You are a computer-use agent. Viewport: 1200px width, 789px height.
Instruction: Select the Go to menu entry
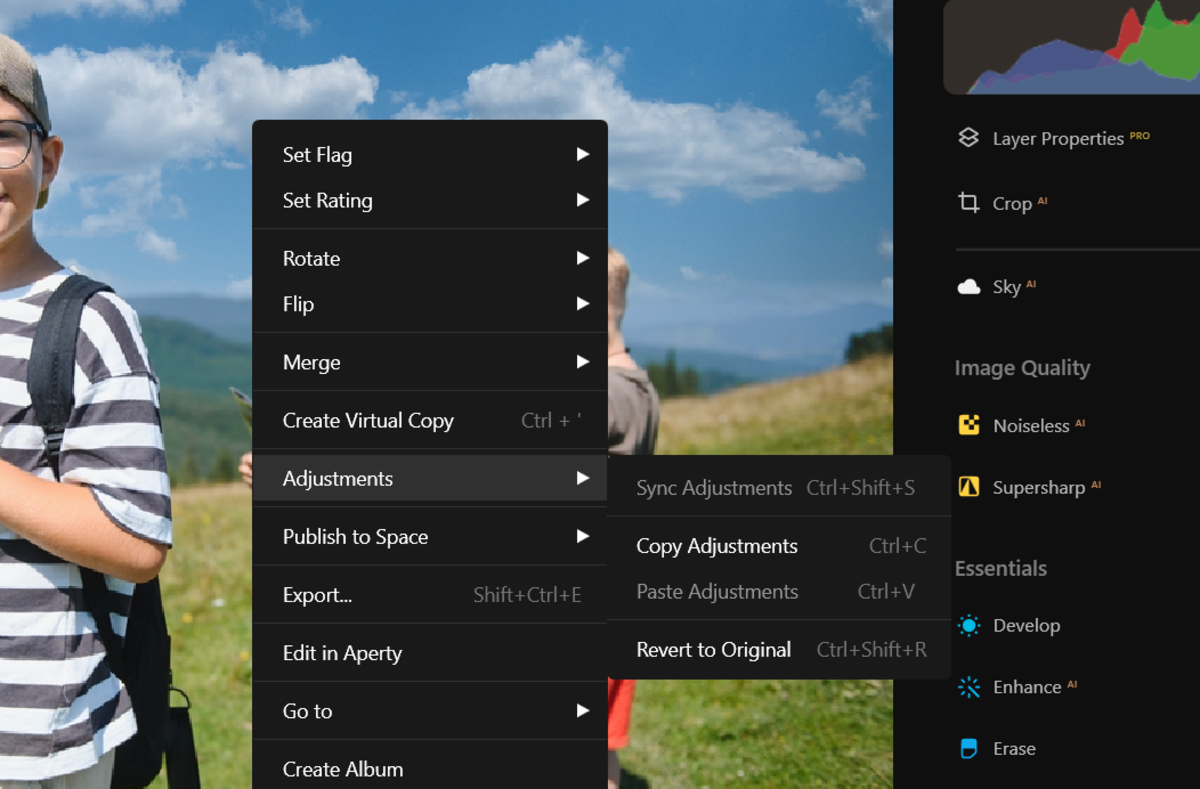coord(430,711)
